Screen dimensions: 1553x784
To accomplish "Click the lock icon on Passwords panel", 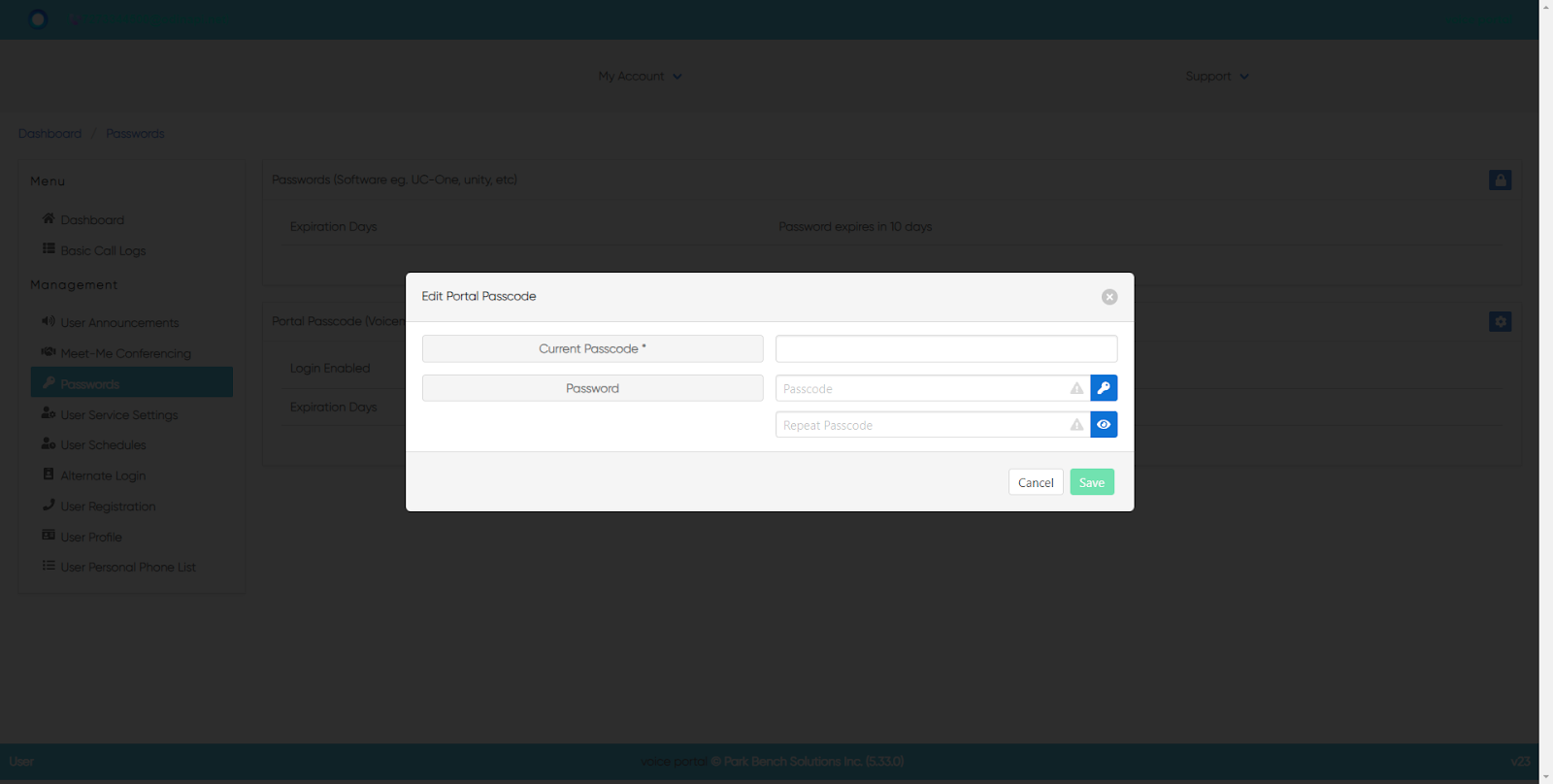I will 1501,180.
